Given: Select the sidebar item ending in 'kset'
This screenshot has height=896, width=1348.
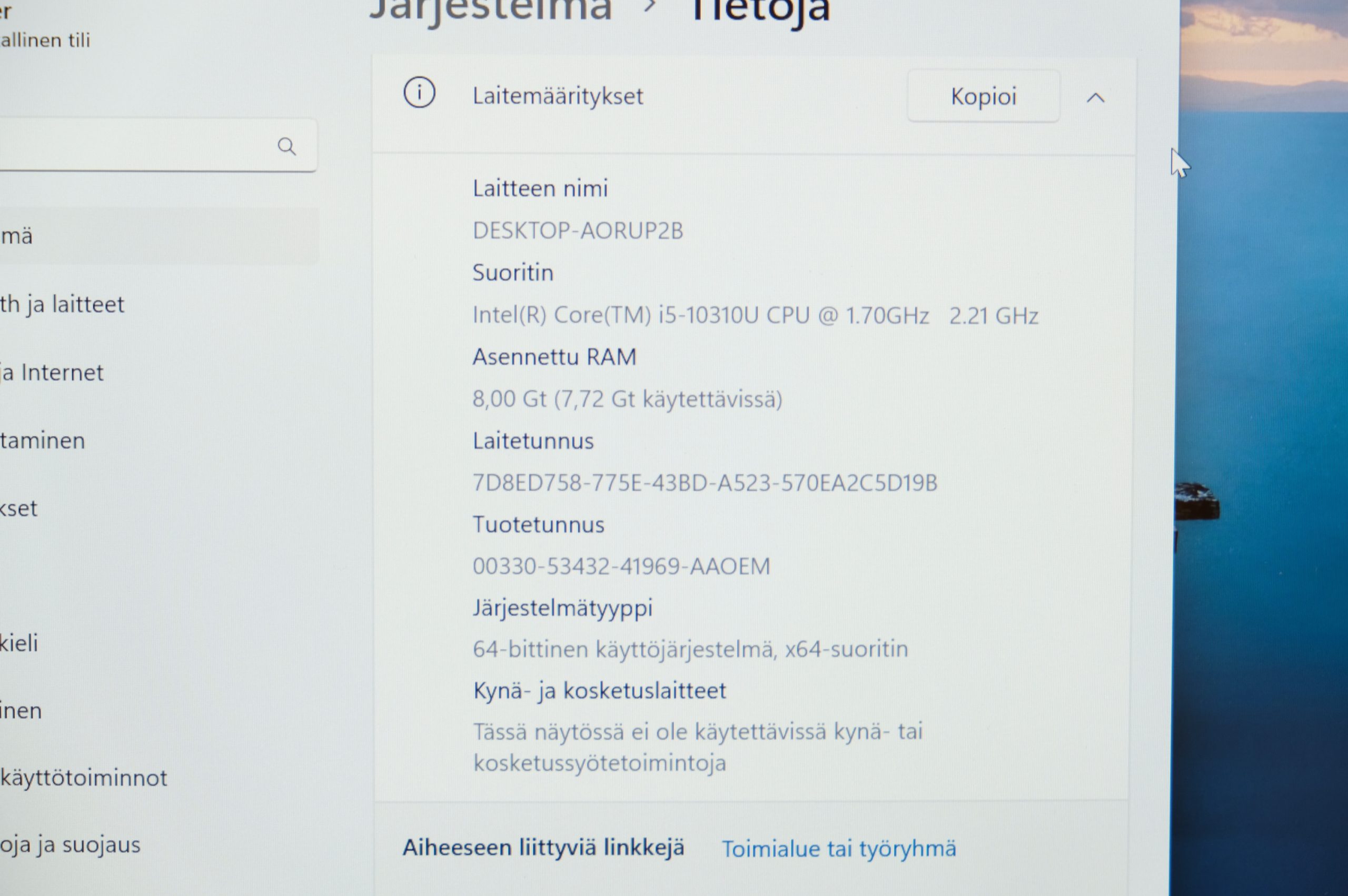Looking at the screenshot, I should [19, 509].
